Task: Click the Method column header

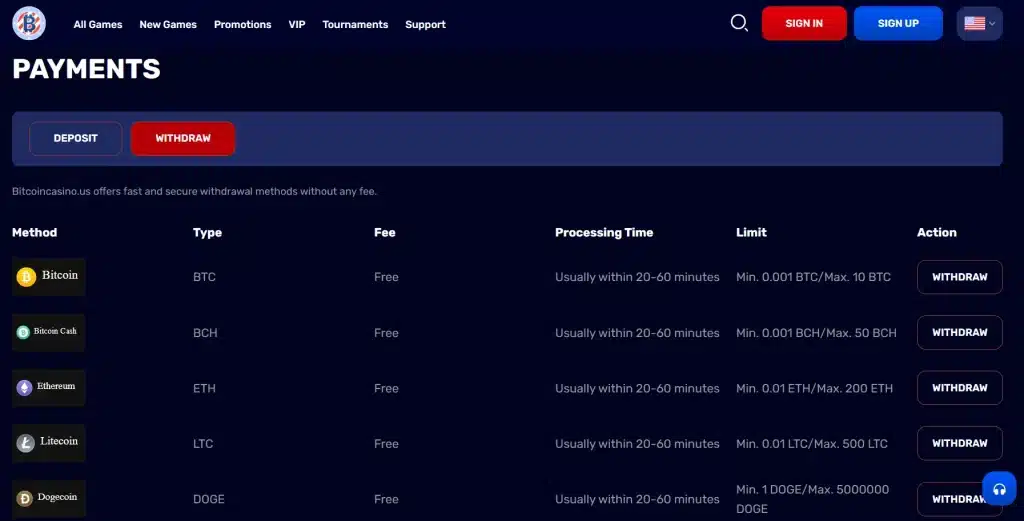Action: coord(35,232)
